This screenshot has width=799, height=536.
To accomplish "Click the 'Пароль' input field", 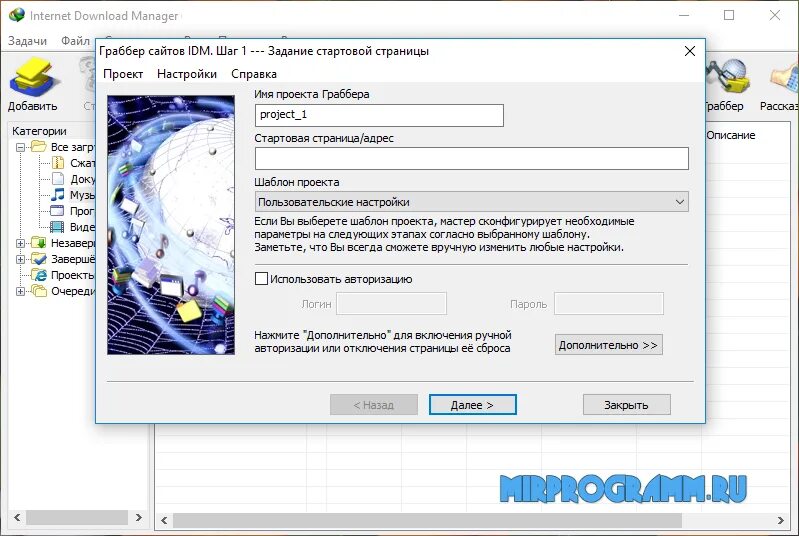I will tap(609, 304).
